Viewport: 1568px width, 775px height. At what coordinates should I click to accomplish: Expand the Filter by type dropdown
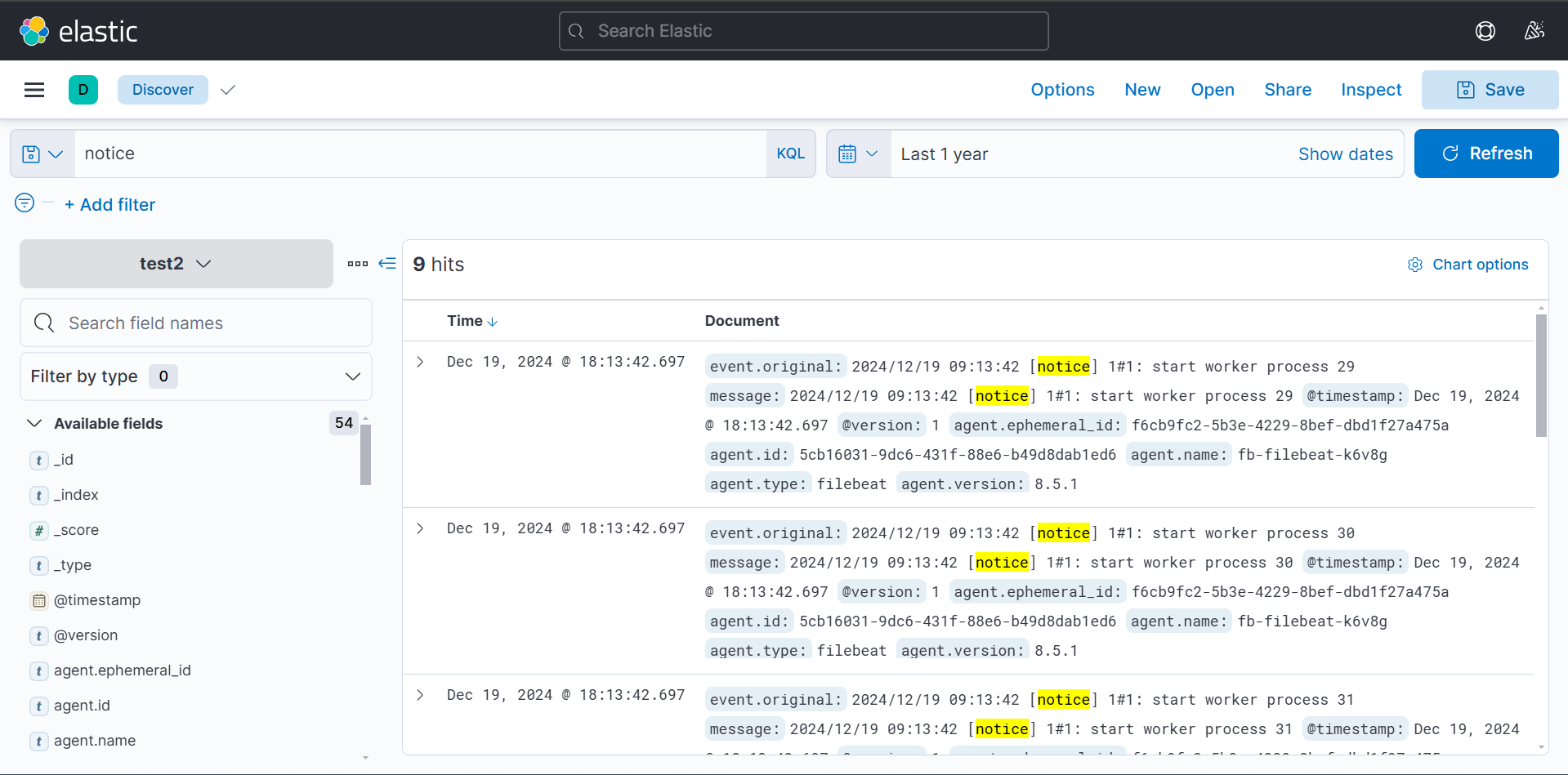click(x=196, y=376)
